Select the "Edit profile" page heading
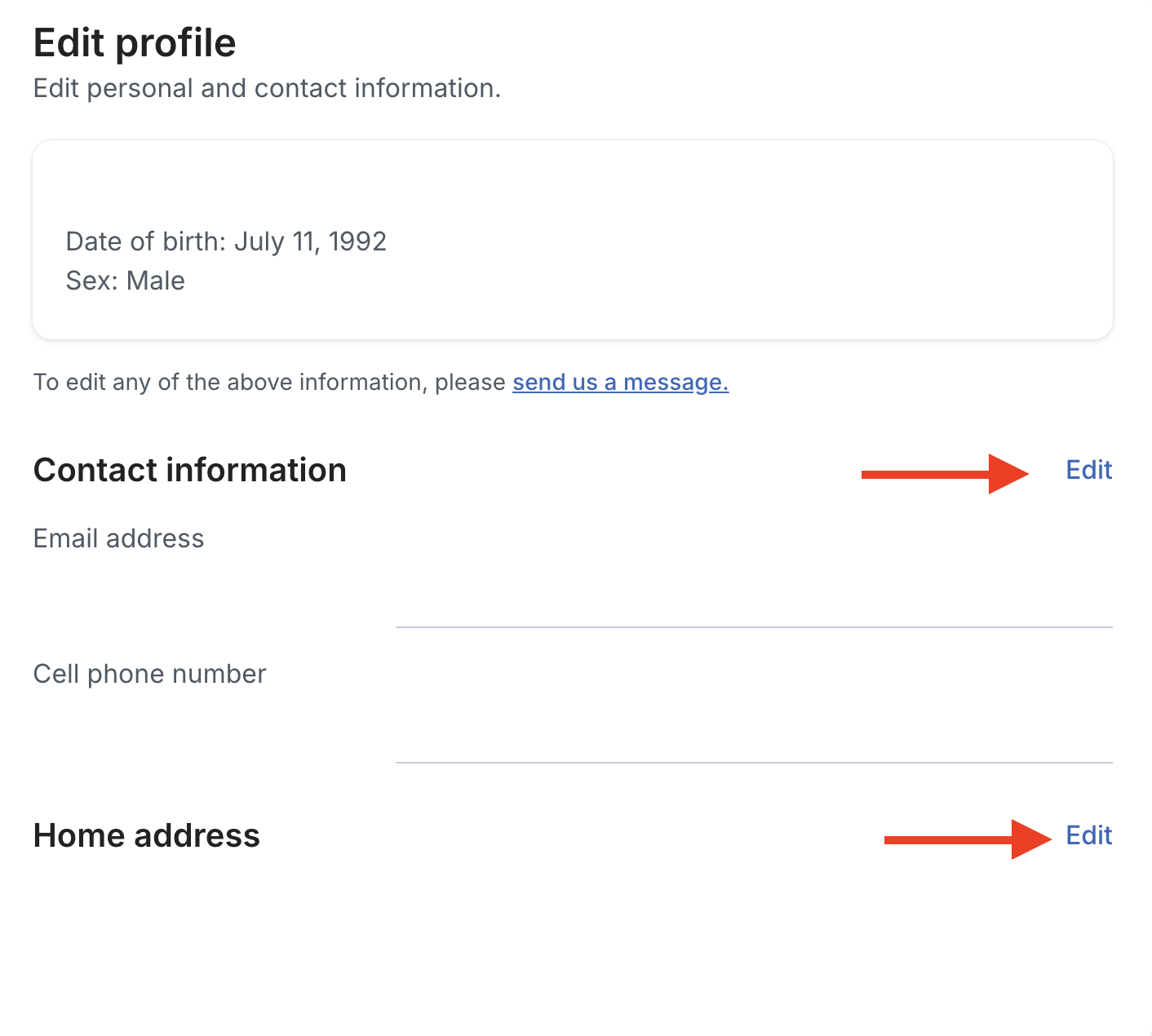 (x=135, y=42)
